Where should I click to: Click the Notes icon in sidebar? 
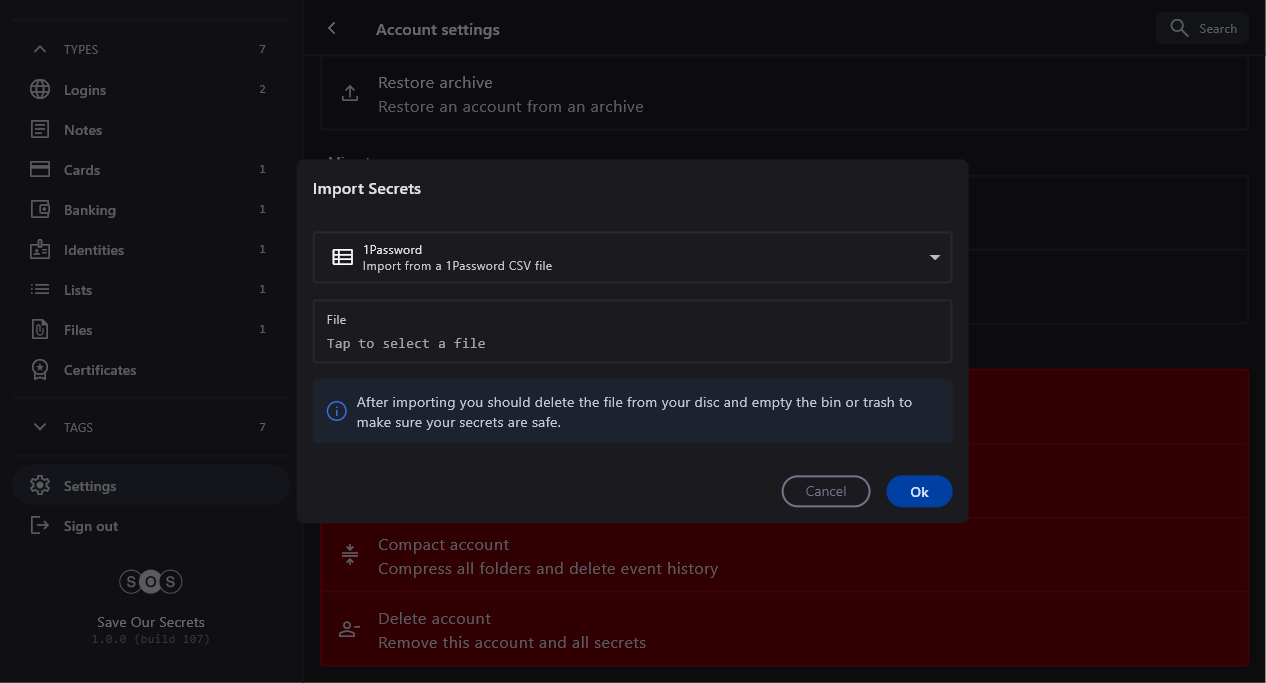click(40, 130)
